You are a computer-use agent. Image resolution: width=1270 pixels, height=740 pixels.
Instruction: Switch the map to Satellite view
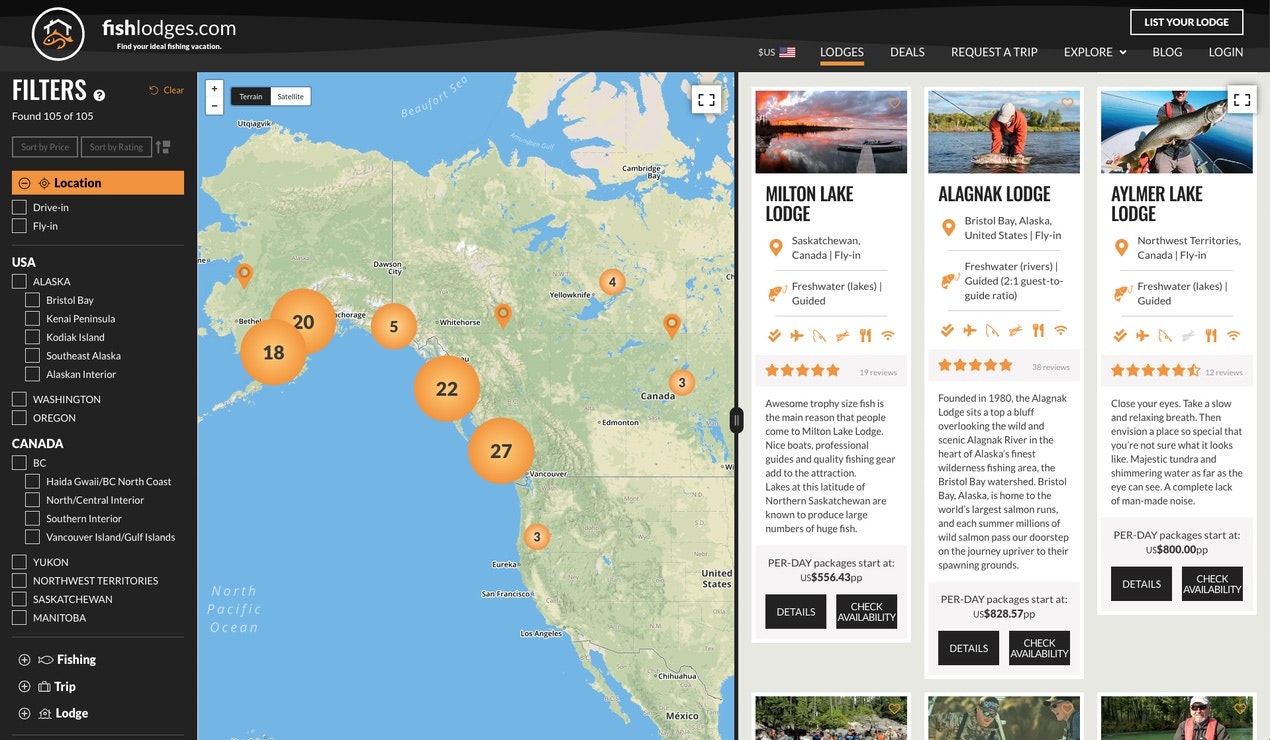pyautogui.click(x=290, y=96)
